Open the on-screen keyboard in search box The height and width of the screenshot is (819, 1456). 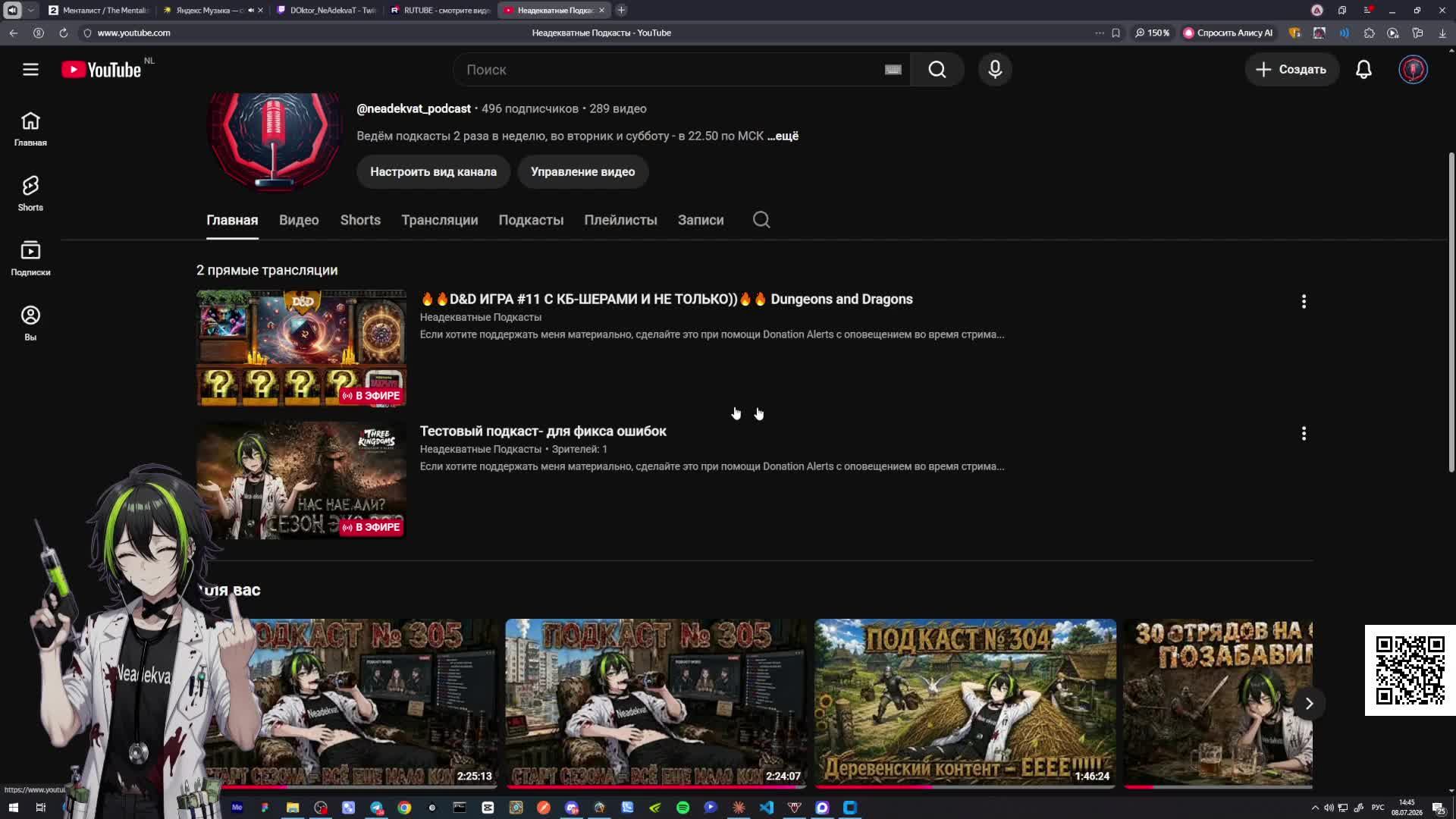(893, 70)
